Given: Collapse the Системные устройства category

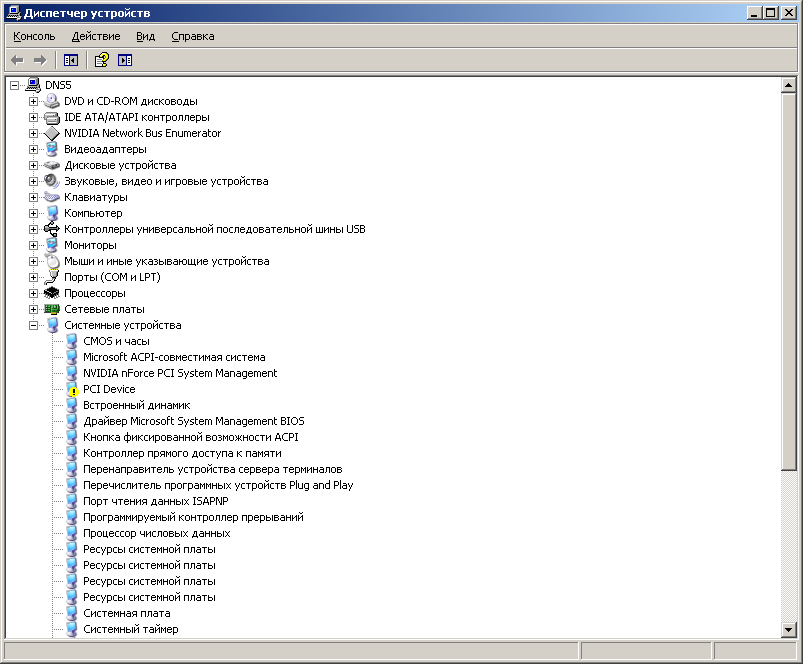Looking at the screenshot, I should point(33,325).
